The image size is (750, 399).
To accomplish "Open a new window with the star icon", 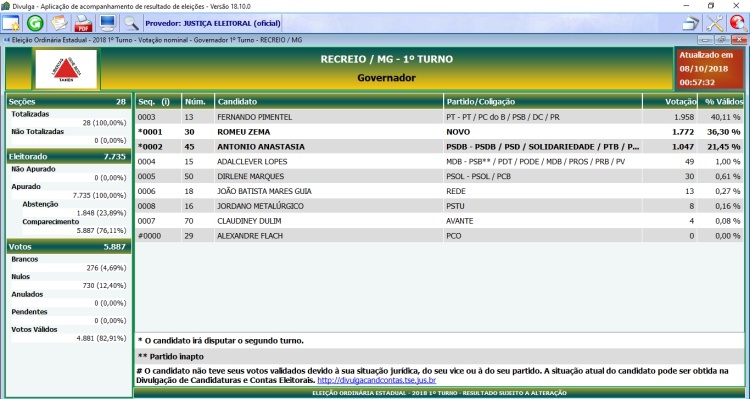I will 11,23.
